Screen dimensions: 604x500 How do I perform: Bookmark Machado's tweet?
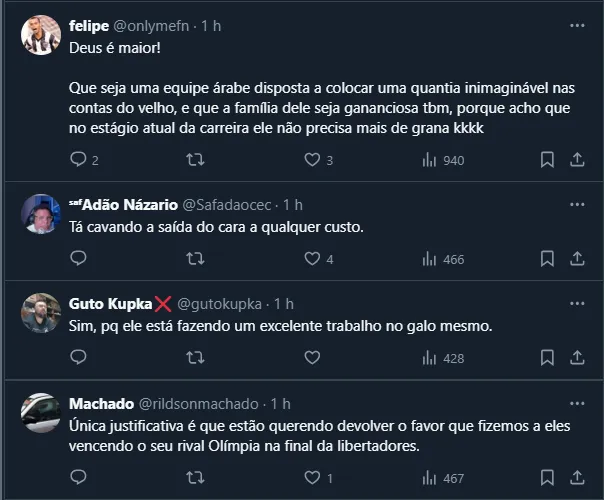547,478
